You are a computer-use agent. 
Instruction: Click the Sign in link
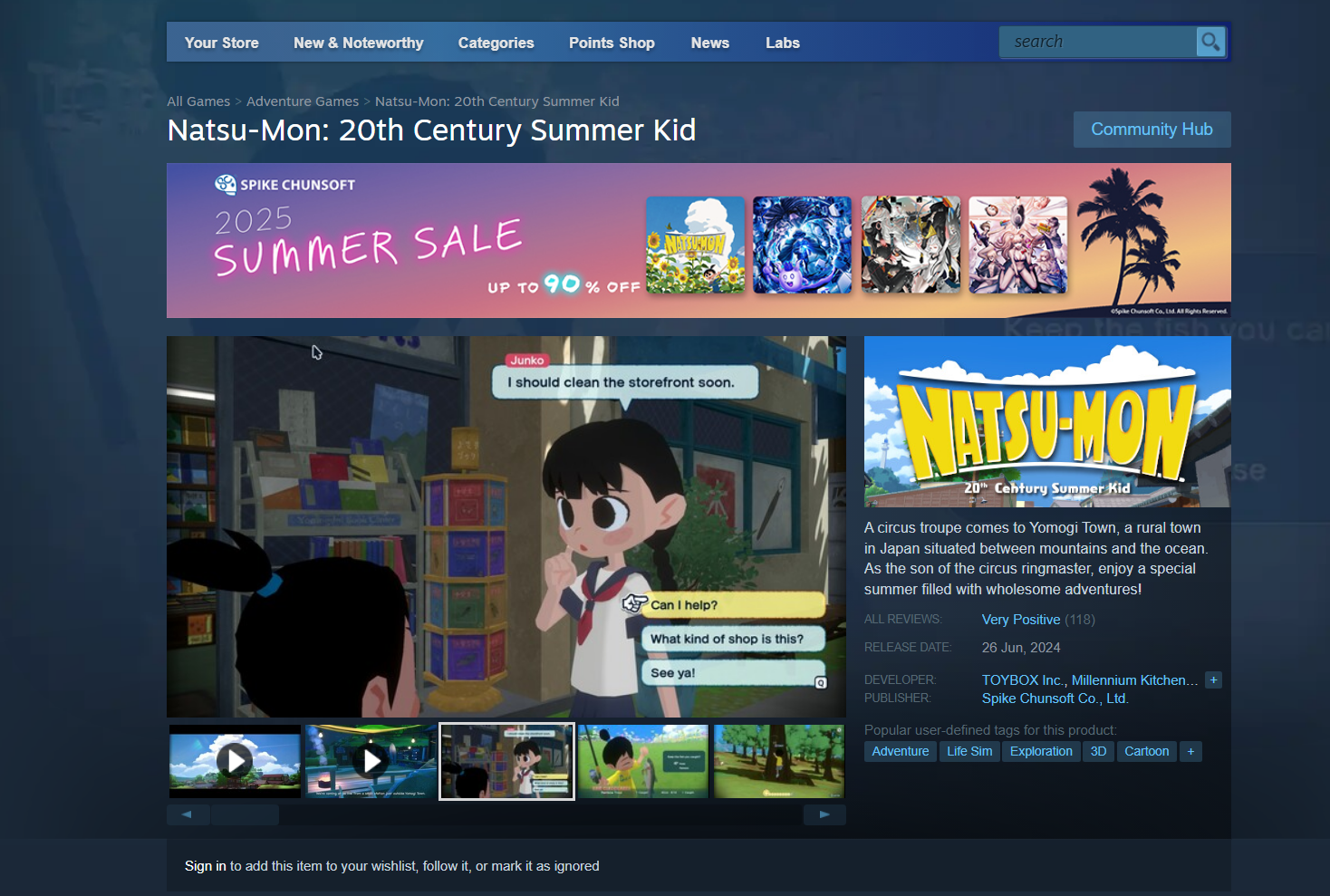point(206,866)
